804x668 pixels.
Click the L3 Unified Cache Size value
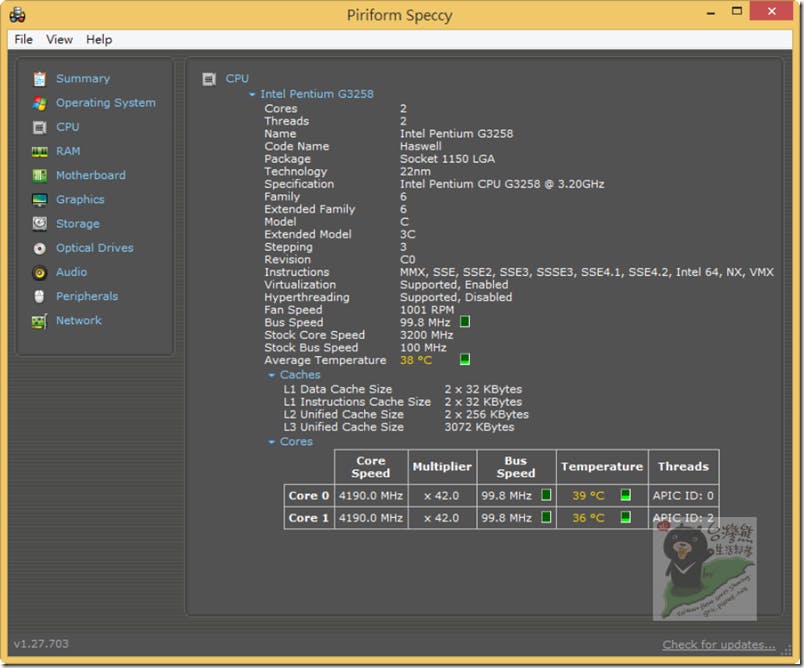(479, 427)
